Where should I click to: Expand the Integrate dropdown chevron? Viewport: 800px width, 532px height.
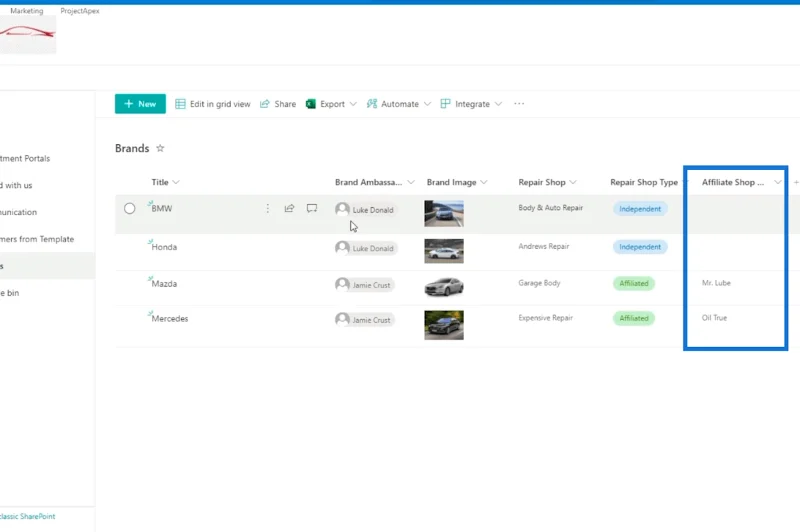498,104
